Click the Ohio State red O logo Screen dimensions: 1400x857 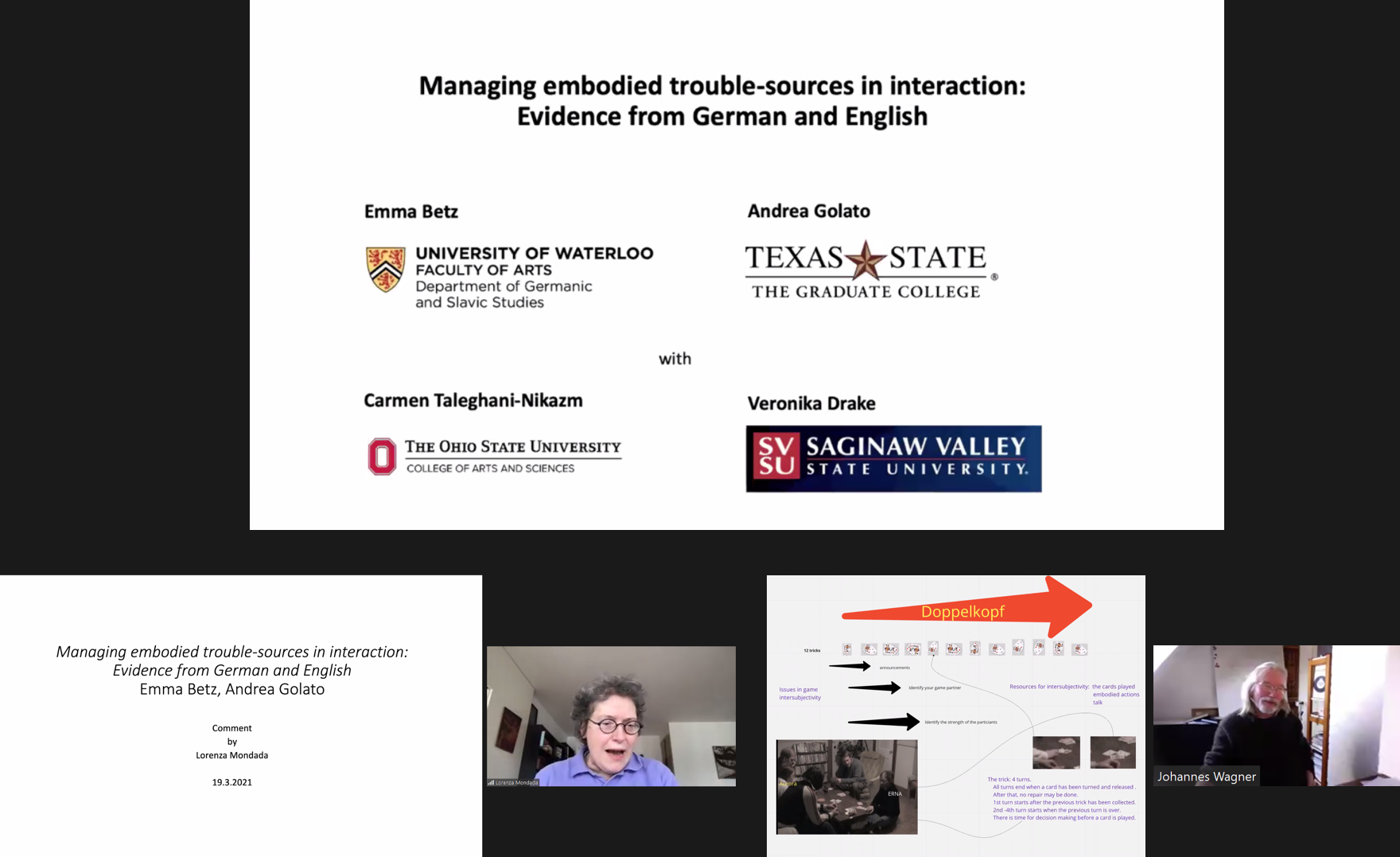[x=382, y=457]
